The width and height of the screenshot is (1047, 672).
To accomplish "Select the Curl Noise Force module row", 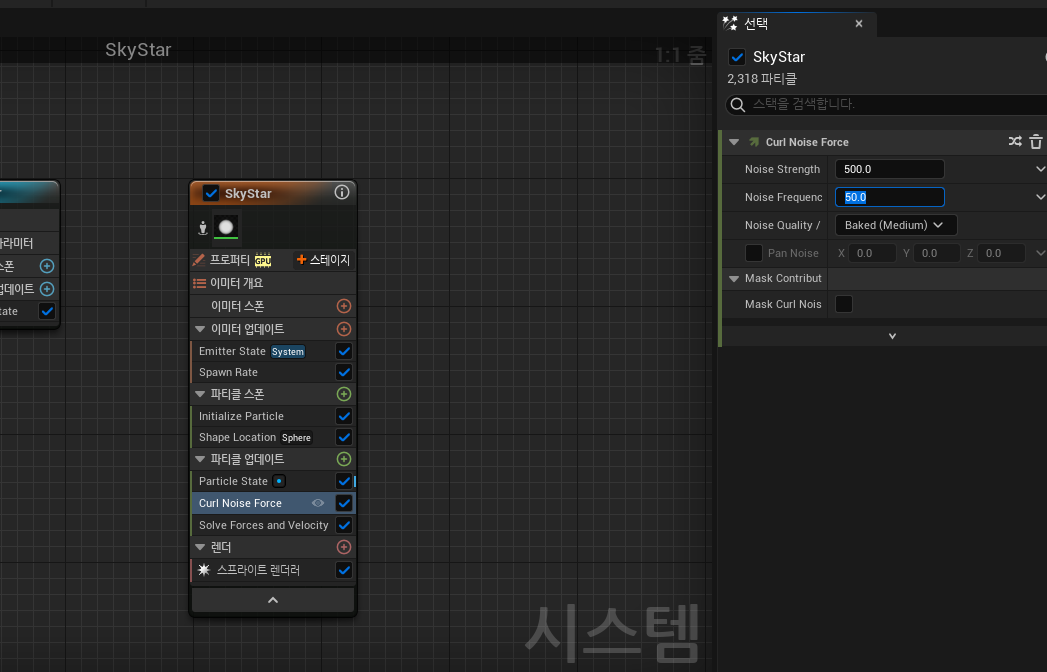I will [273, 503].
